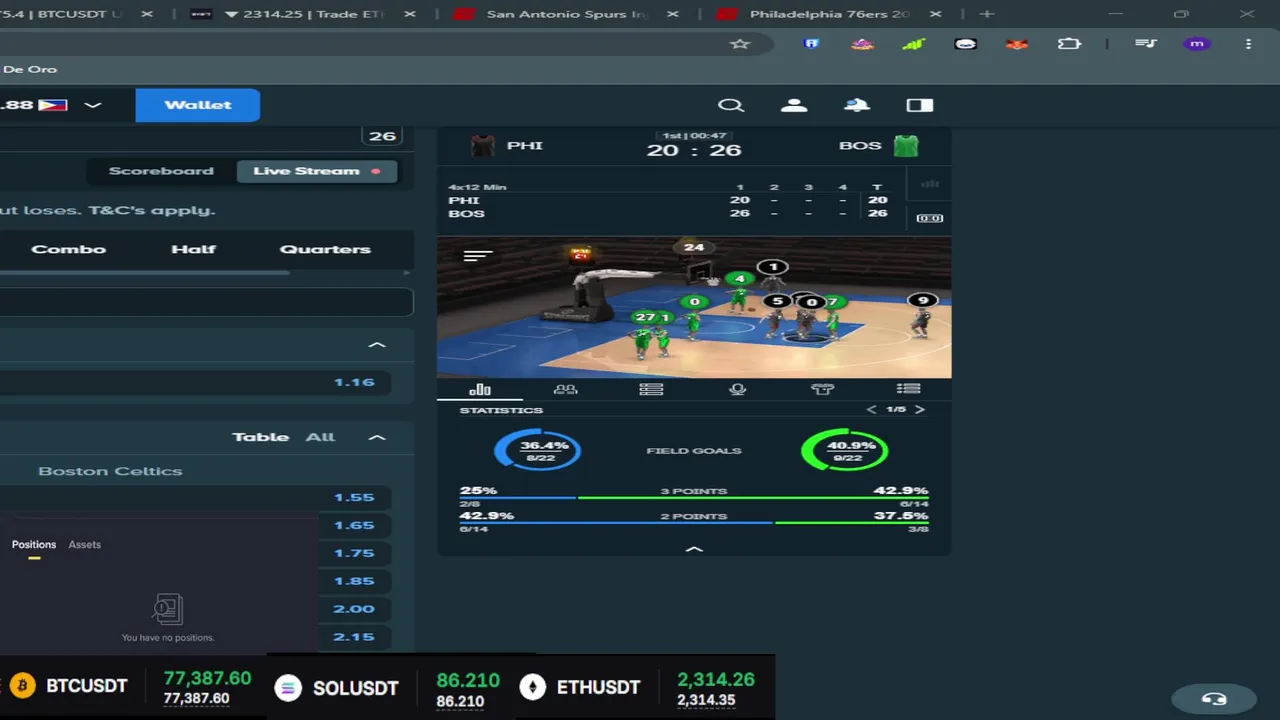
Task: Click the BOS field goals 40.9% ring
Action: [845, 450]
